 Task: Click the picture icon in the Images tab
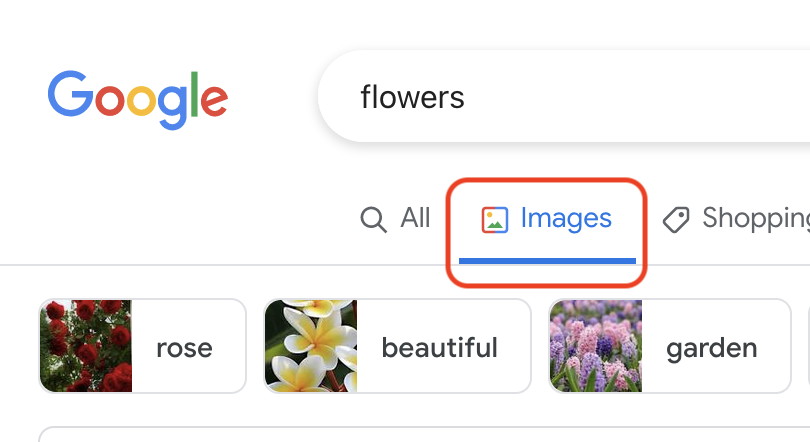point(495,219)
